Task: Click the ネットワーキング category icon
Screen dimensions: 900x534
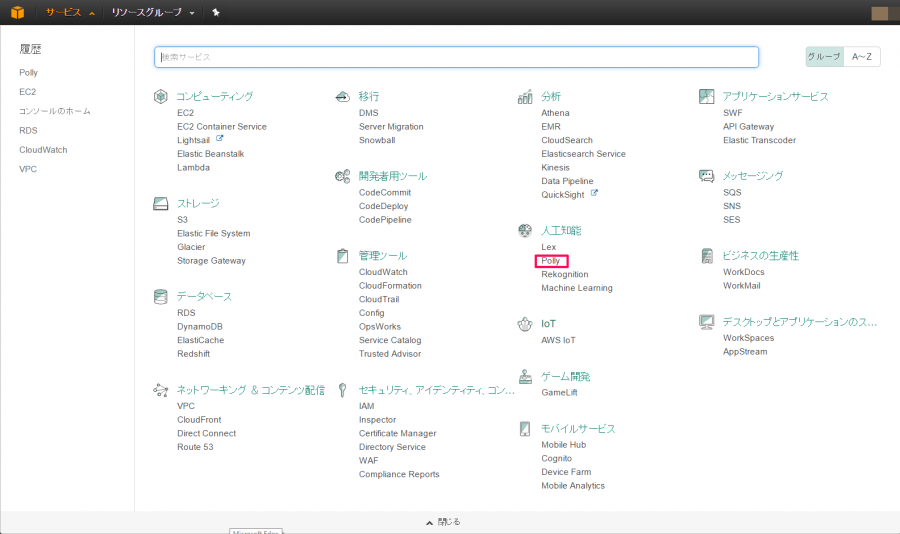Action: click(x=161, y=390)
